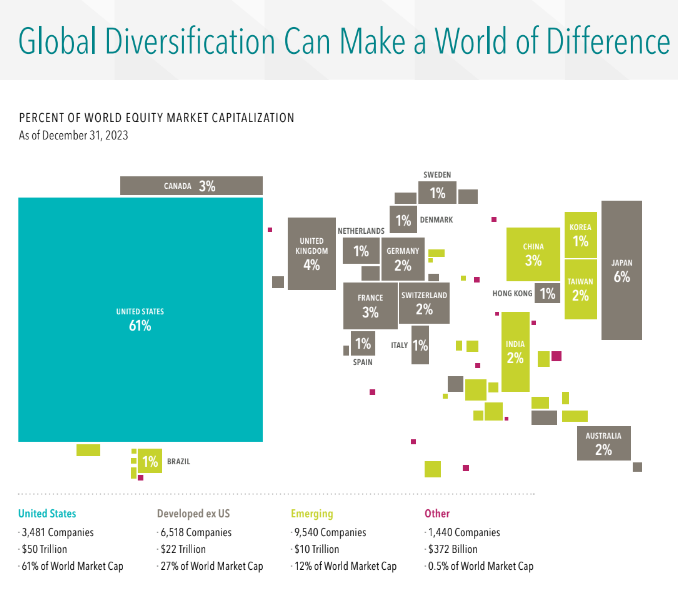Click '$50 Trillion' text
Image resolution: width=678 pixels, height=613 pixels.
point(45,549)
